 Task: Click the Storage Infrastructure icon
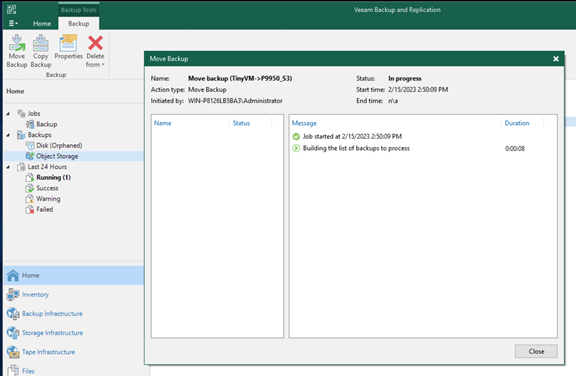tap(13, 333)
